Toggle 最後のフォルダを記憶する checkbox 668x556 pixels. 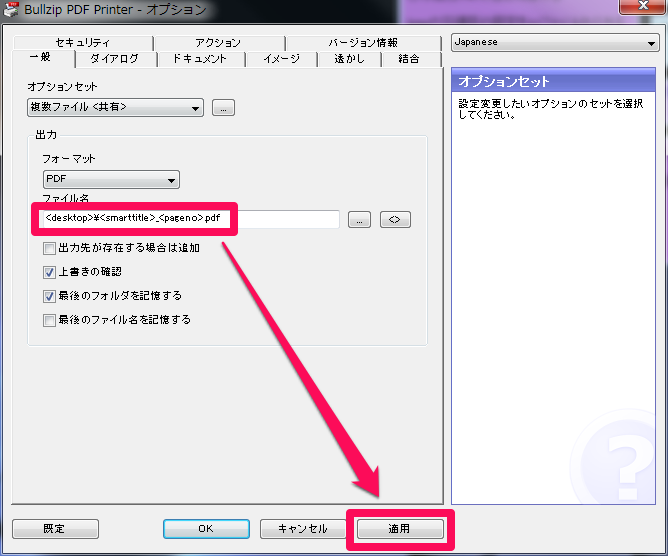[x=49, y=296]
